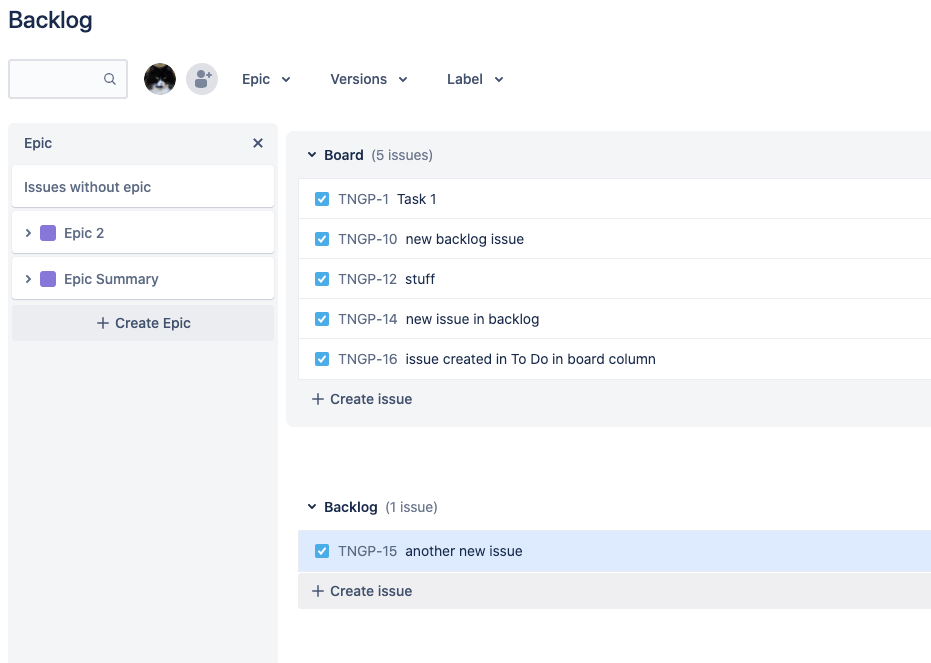Open issue key TNGP-15
The image size is (931, 663).
(x=368, y=551)
